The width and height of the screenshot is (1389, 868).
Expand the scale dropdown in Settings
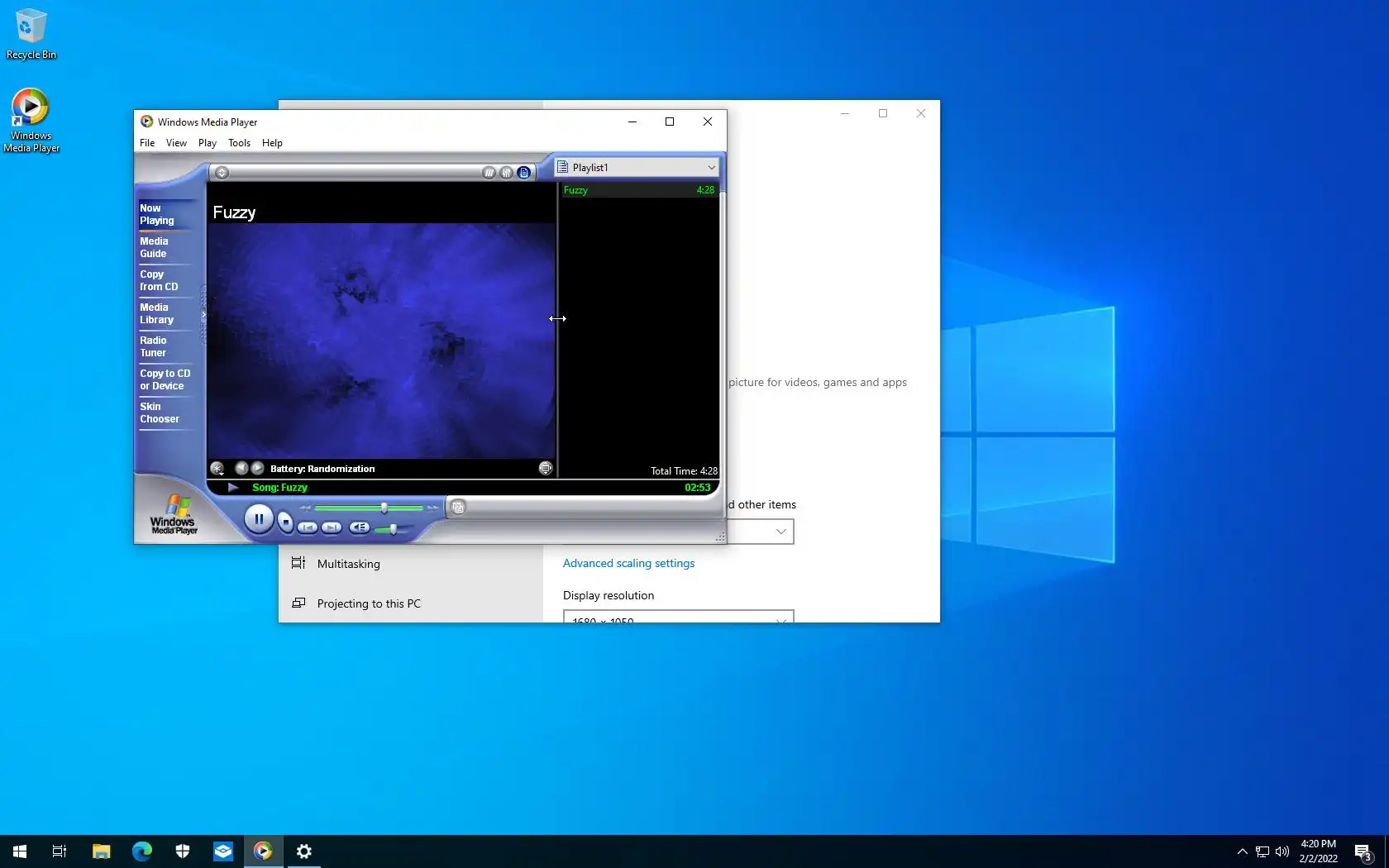759,532
